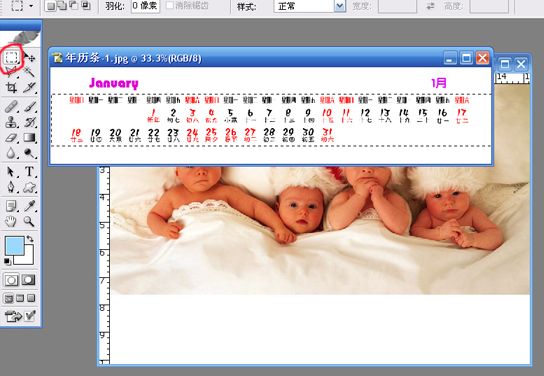Image resolution: width=544 pixels, height=376 pixels.
Task: Pick the Magic Wand tool
Action: pos(30,72)
